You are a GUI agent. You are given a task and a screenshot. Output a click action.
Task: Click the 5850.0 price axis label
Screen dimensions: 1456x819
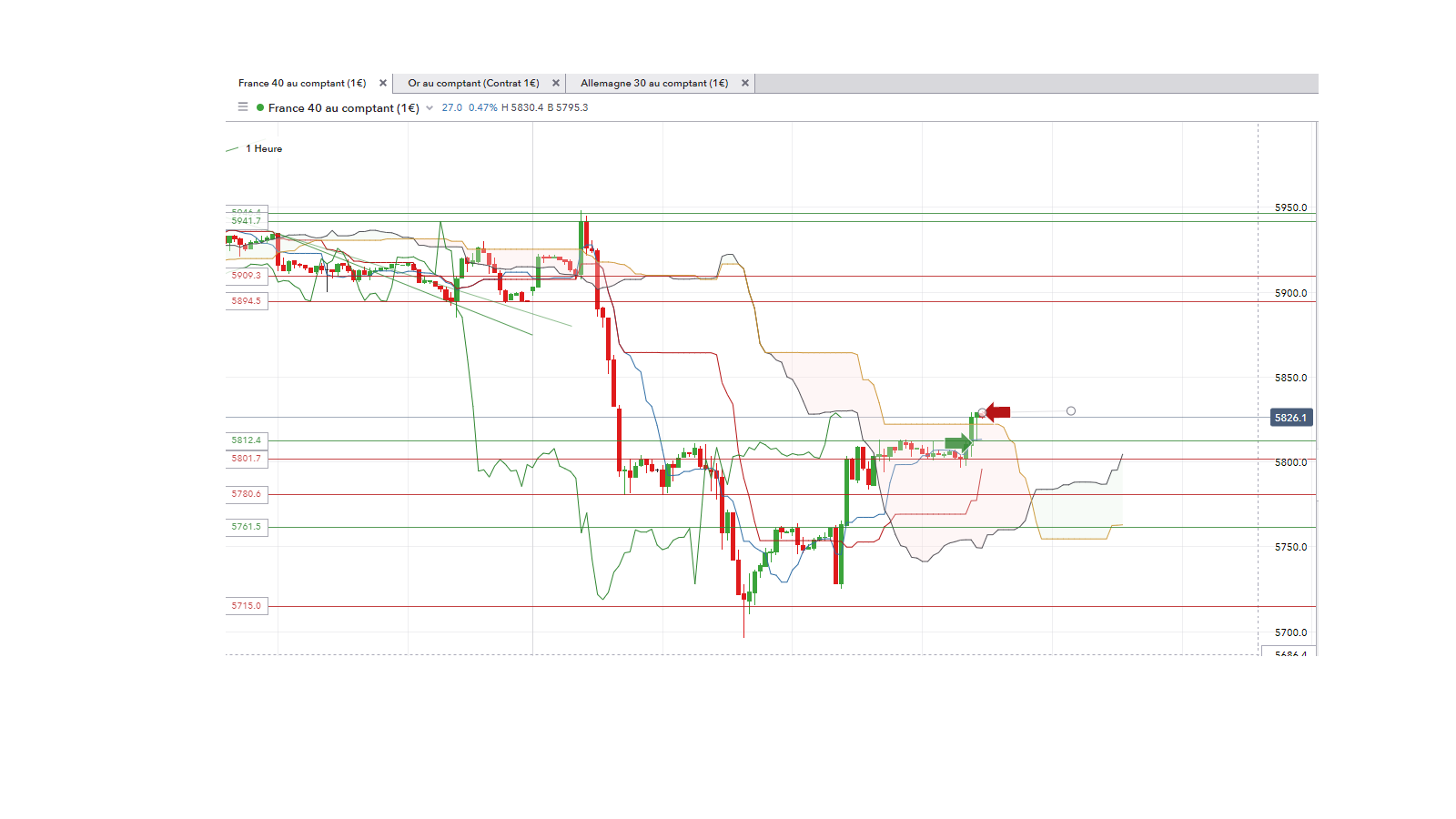coord(1290,378)
